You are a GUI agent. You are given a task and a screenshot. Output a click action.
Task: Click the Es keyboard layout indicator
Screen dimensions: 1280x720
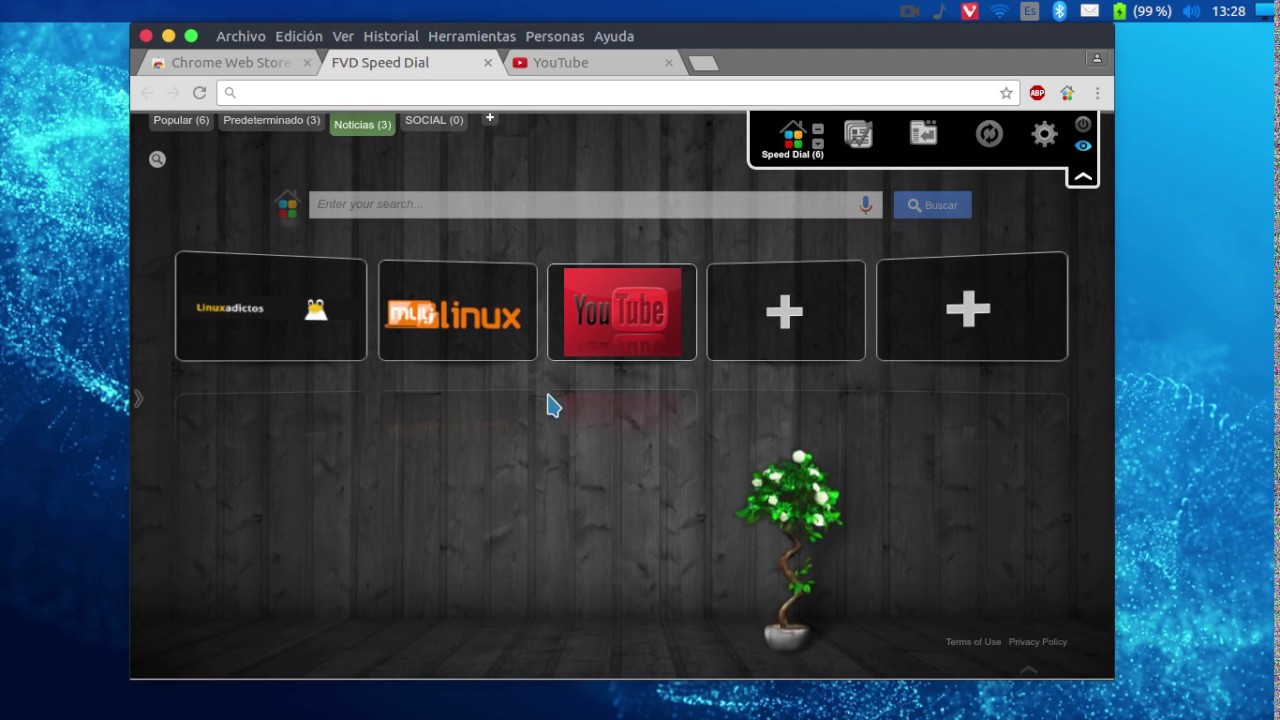click(x=1029, y=11)
